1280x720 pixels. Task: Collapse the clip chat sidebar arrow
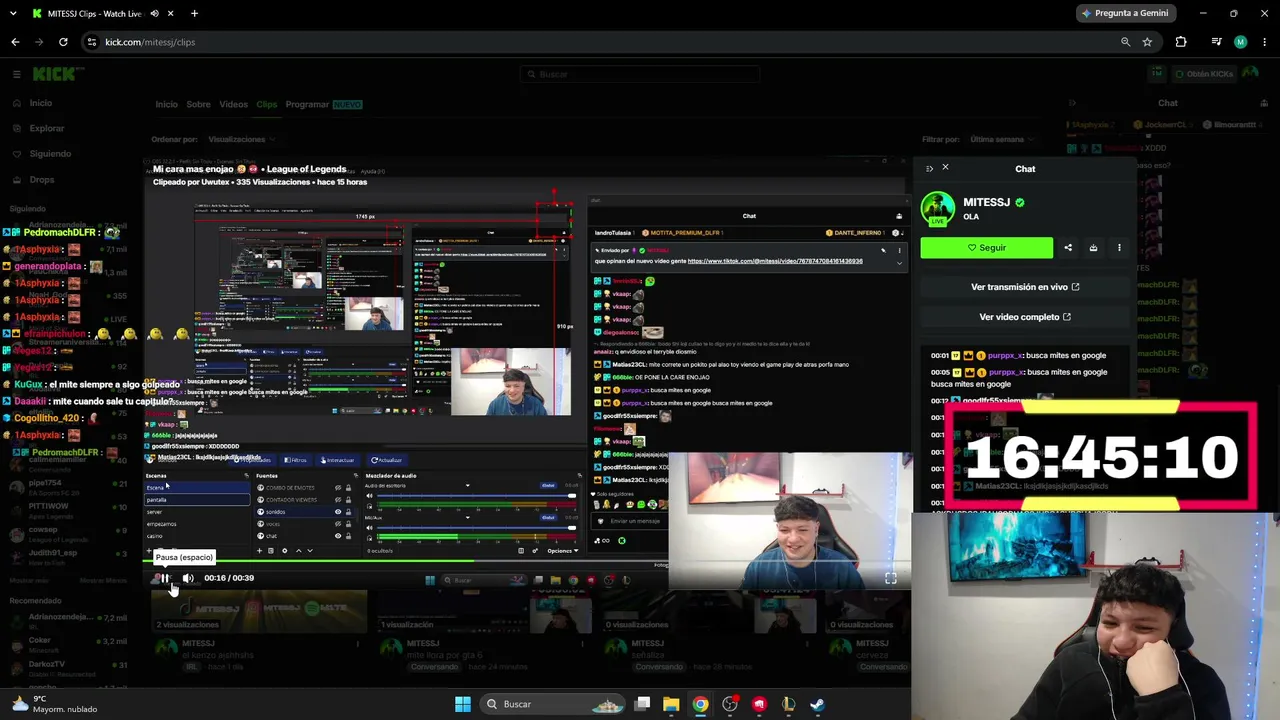pyautogui.click(x=929, y=168)
